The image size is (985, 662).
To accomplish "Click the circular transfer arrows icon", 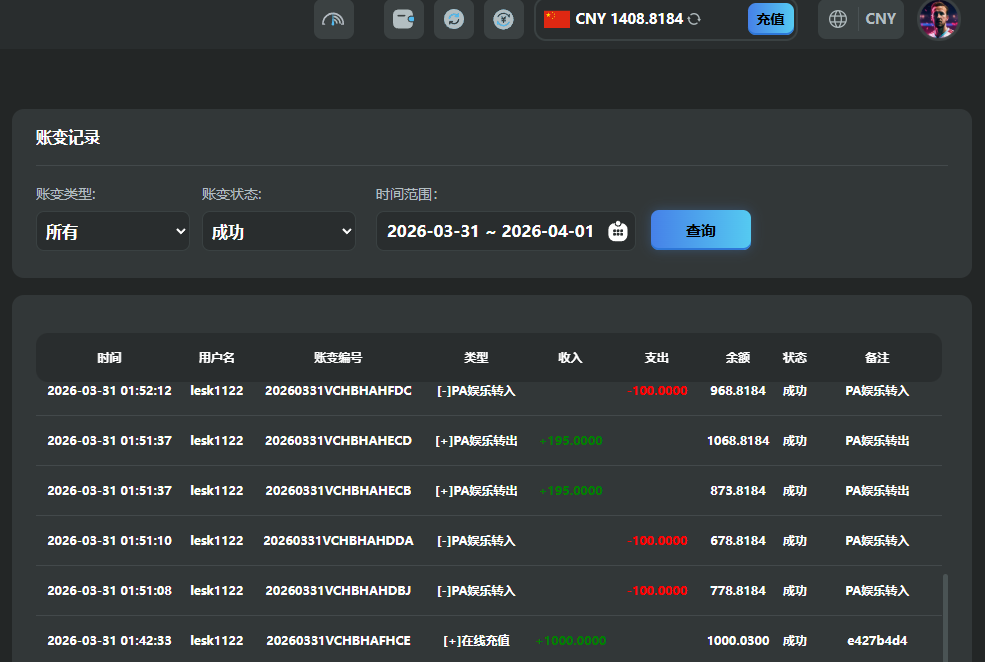I will click(454, 19).
